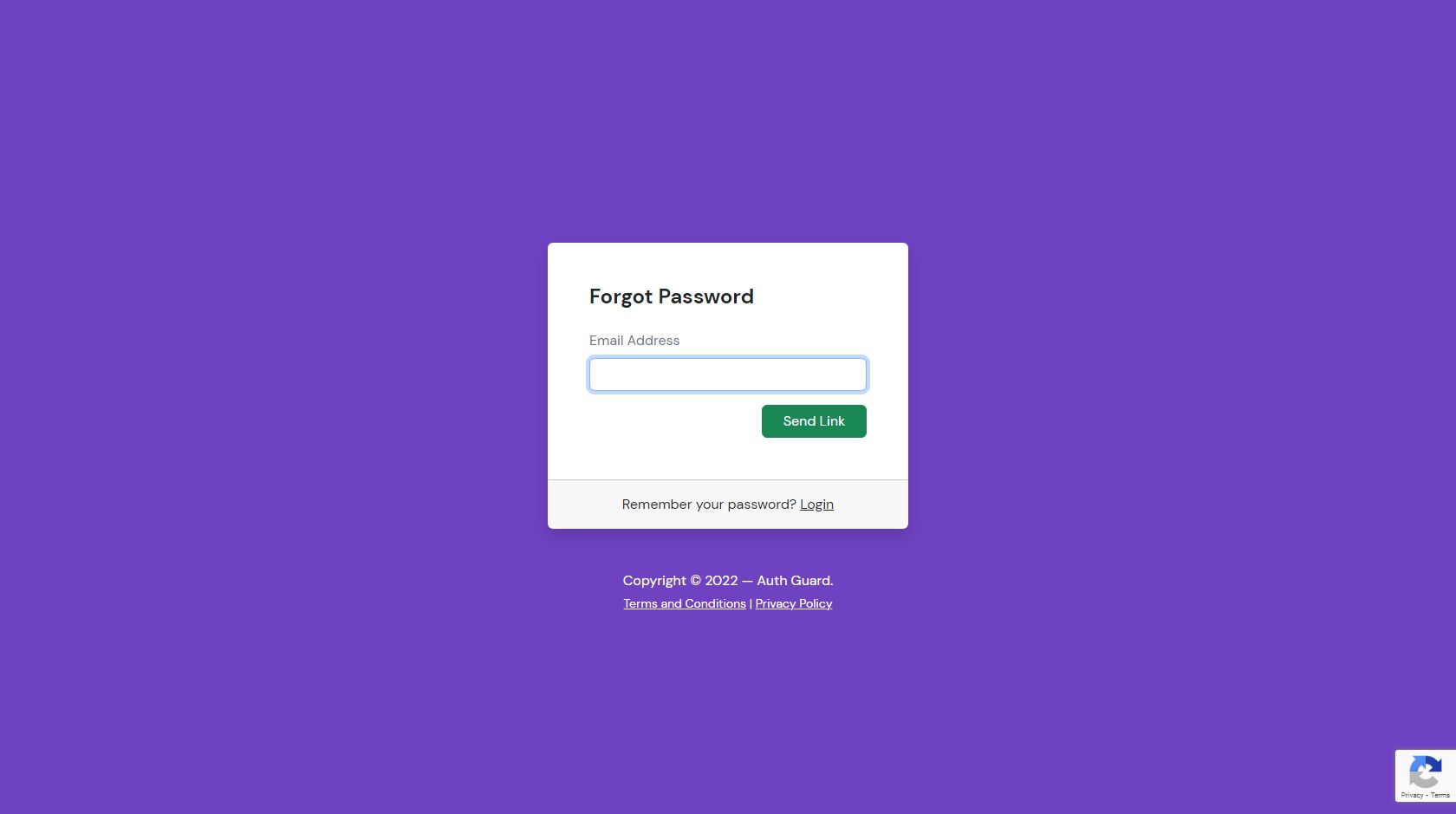Click the Email Address field label

tap(634, 341)
